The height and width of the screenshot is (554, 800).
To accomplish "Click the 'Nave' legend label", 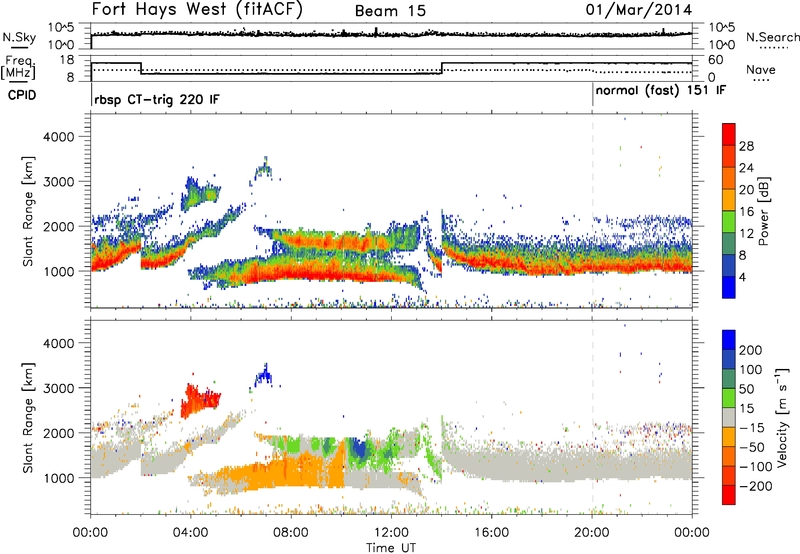I will tap(760, 69).
